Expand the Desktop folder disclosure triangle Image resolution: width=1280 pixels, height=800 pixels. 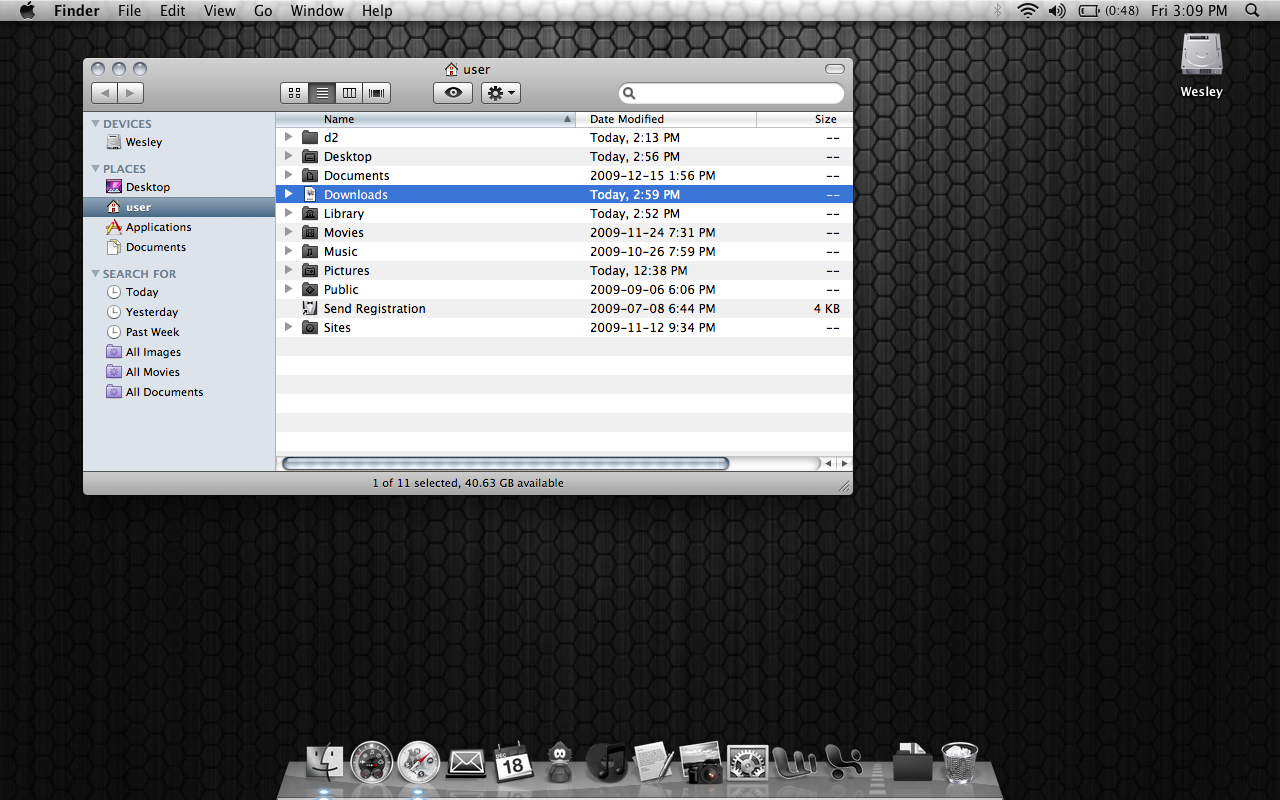click(x=288, y=156)
